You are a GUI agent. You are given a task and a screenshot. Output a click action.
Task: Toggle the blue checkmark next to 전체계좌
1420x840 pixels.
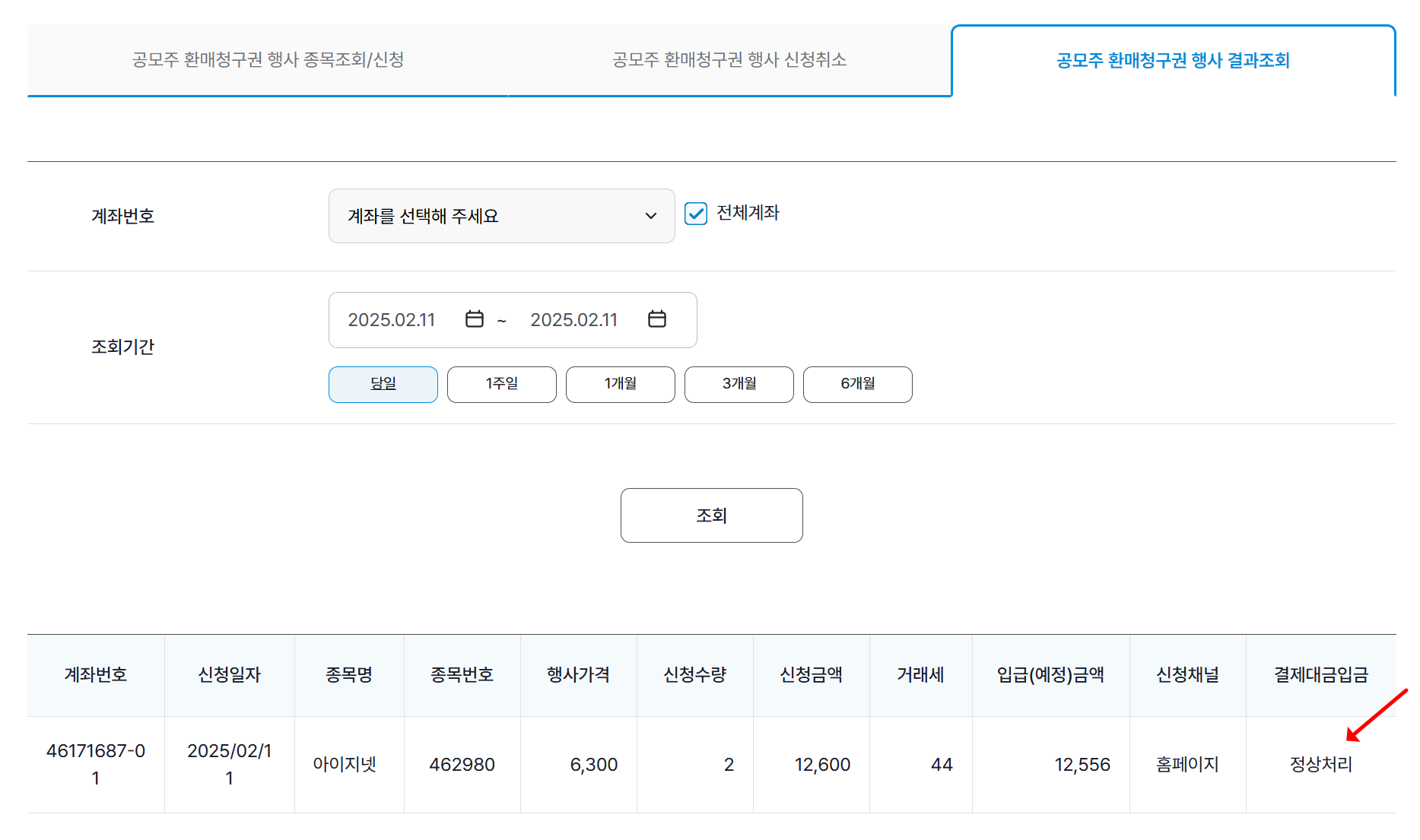[x=696, y=214]
